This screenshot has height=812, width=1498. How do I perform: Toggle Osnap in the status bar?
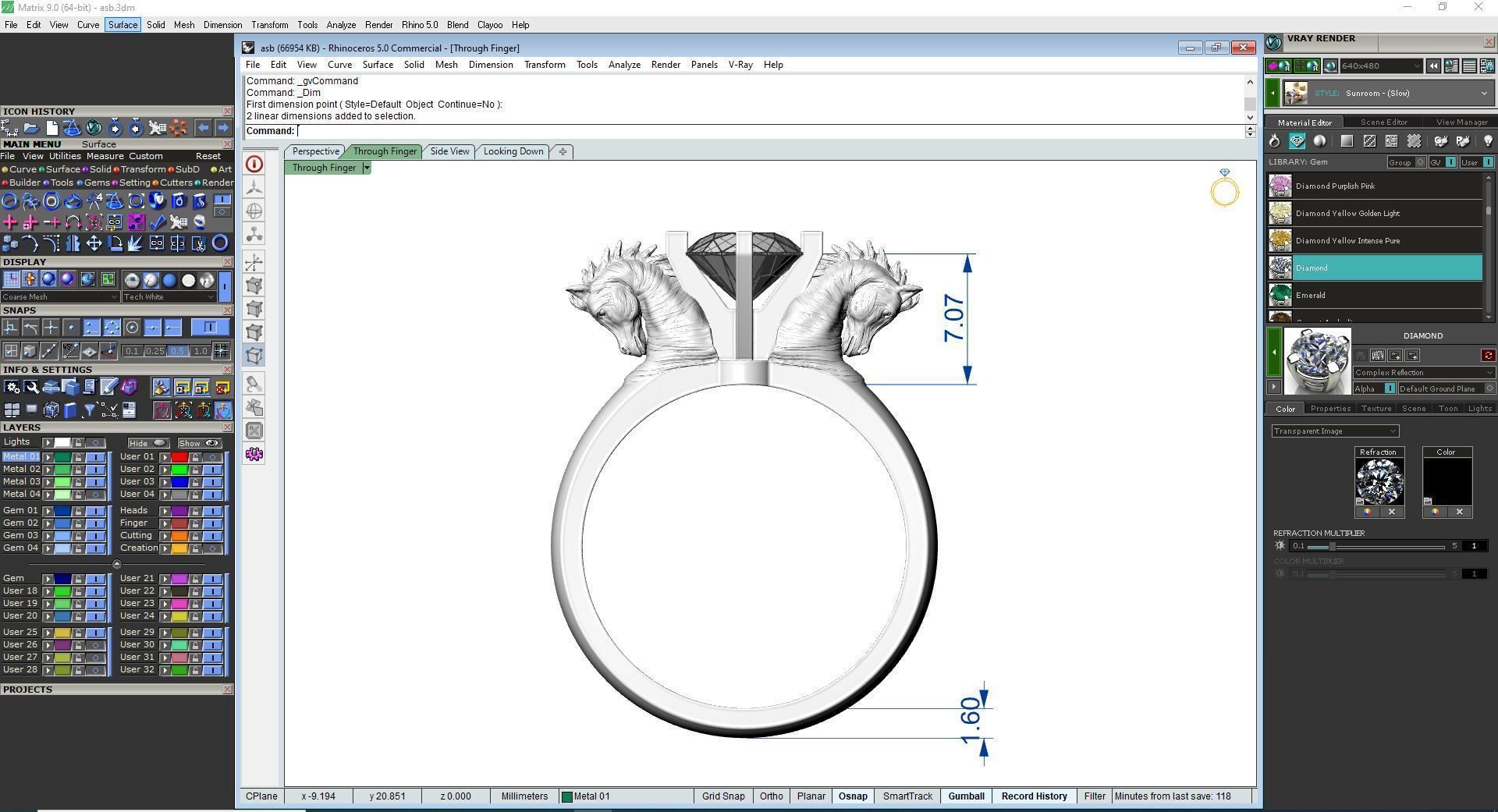point(853,796)
